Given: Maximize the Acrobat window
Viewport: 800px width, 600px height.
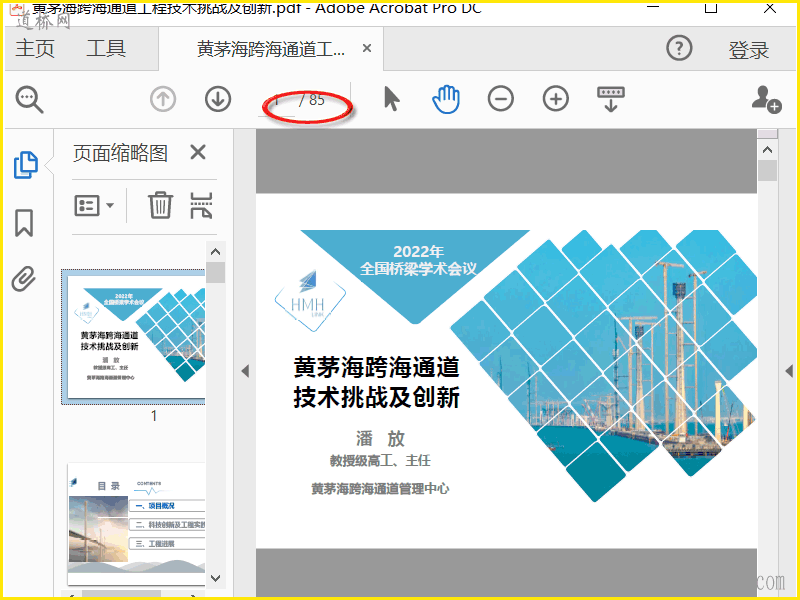Looking at the screenshot, I should click(x=711, y=7).
